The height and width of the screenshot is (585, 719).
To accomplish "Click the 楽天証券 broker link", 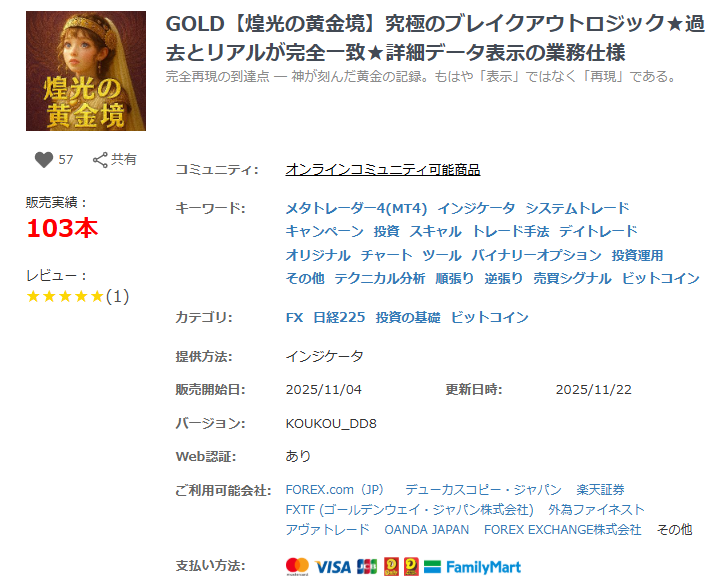I will 600,490.
